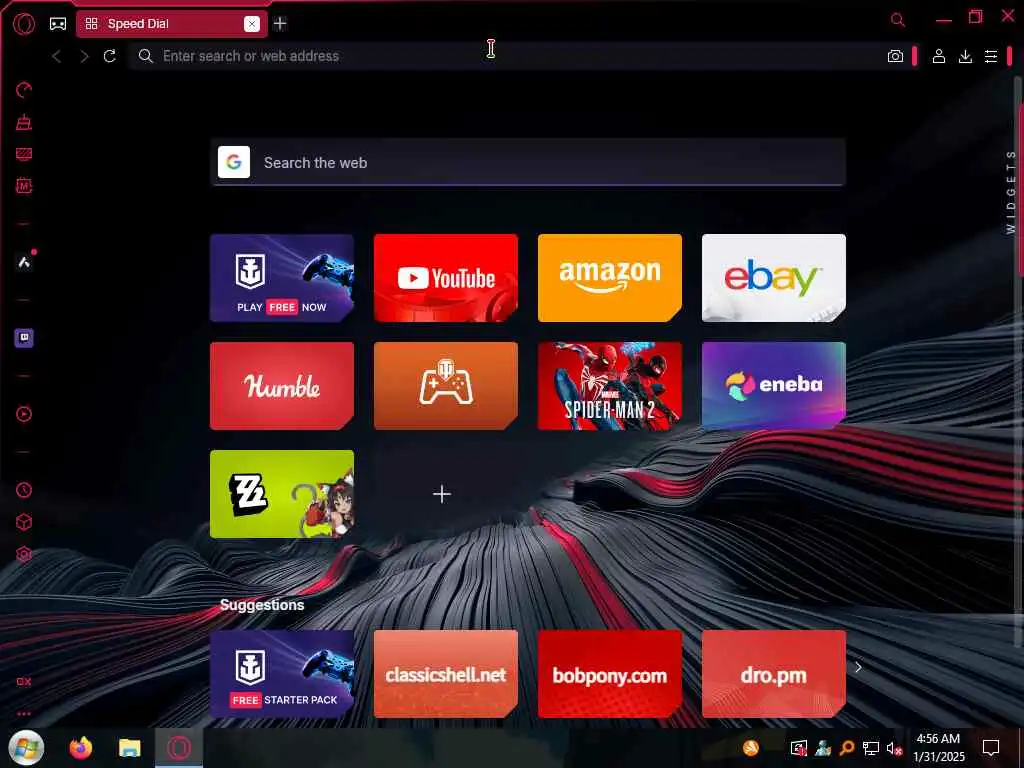The image size is (1024, 768).
Task: Open the orange gamepad tanks tile
Action: (x=446, y=386)
